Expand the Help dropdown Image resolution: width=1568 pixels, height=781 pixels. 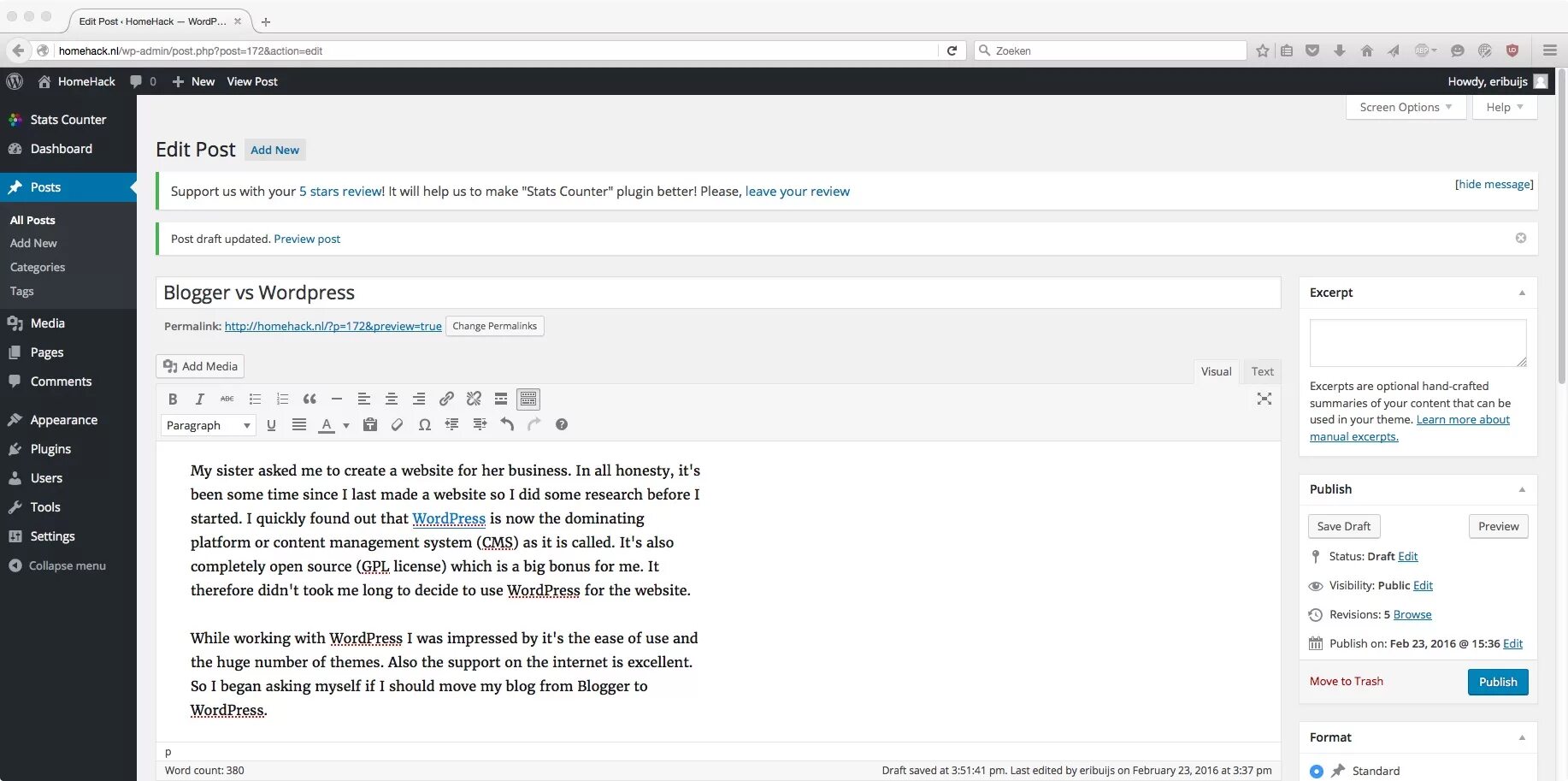(x=1504, y=107)
